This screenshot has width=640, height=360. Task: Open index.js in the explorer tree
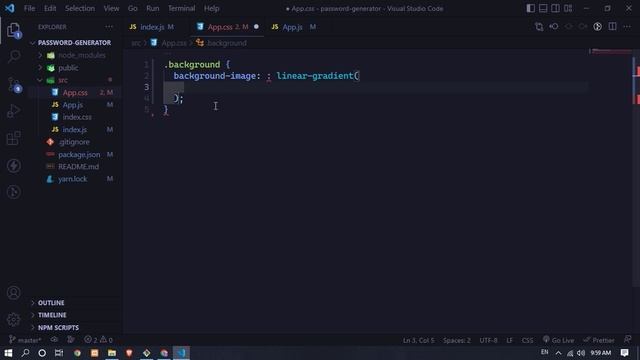[74, 129]
